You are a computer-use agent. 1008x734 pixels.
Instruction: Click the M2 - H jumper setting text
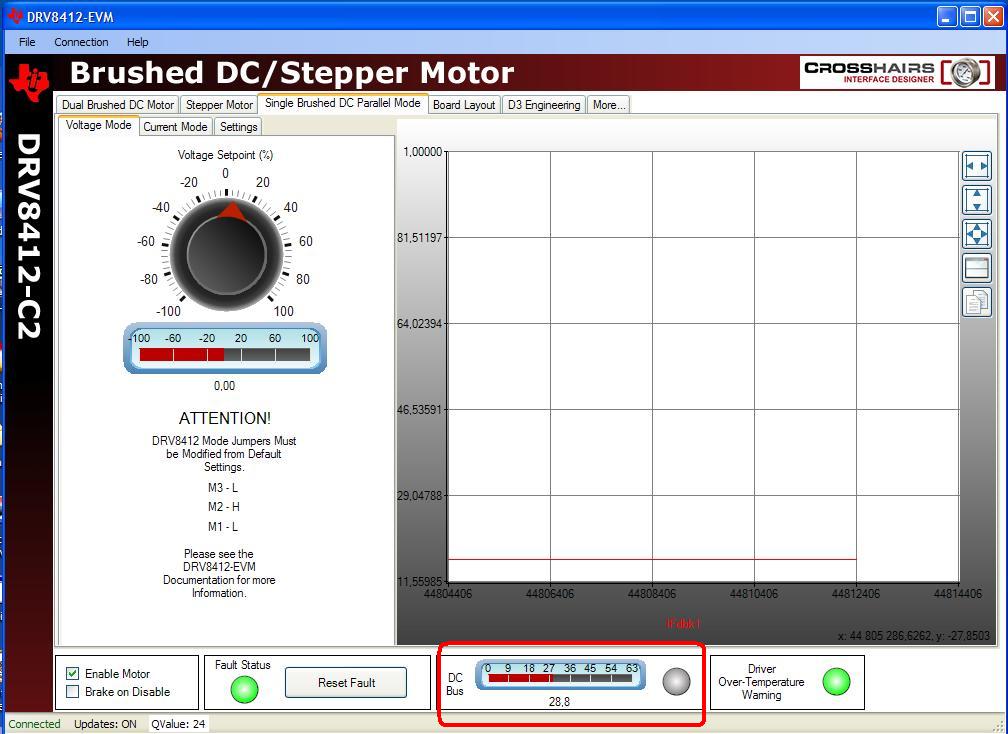point(224,506)
